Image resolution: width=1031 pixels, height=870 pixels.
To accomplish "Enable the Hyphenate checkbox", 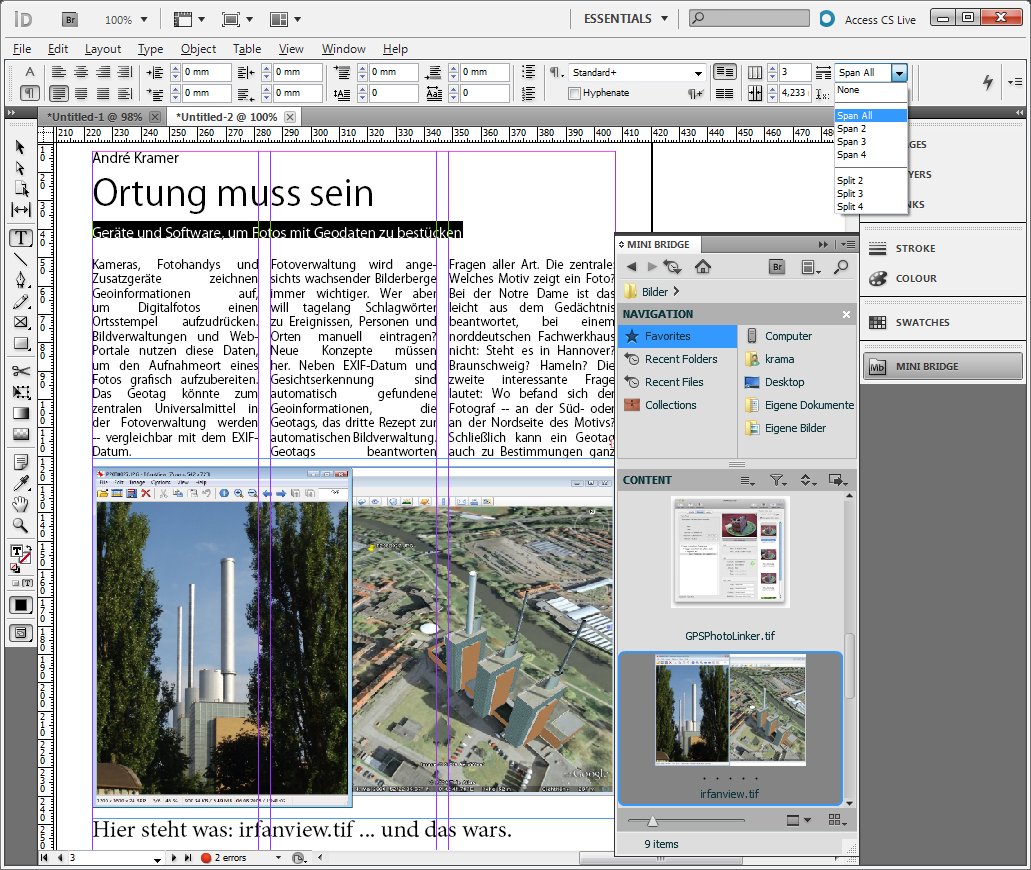I will click(x=574, y=93).
